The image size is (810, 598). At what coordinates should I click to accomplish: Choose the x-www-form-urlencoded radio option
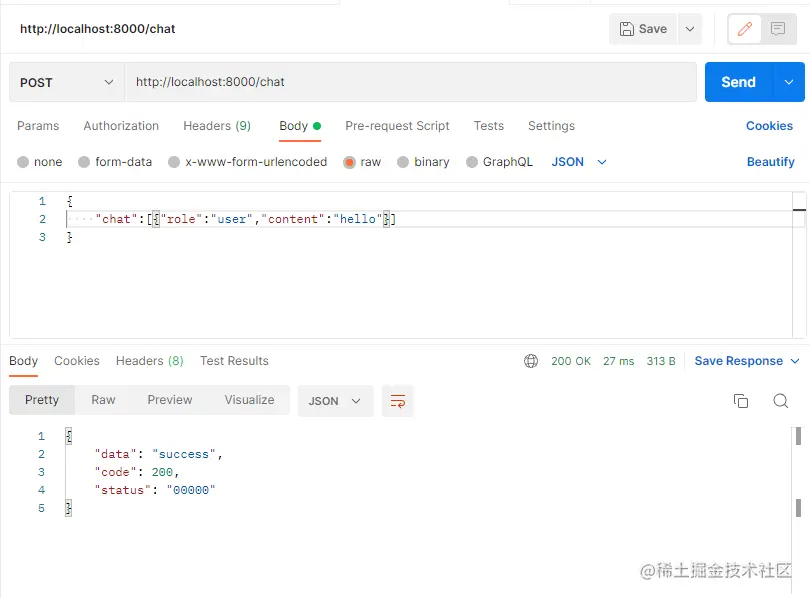tap(174, 162)
